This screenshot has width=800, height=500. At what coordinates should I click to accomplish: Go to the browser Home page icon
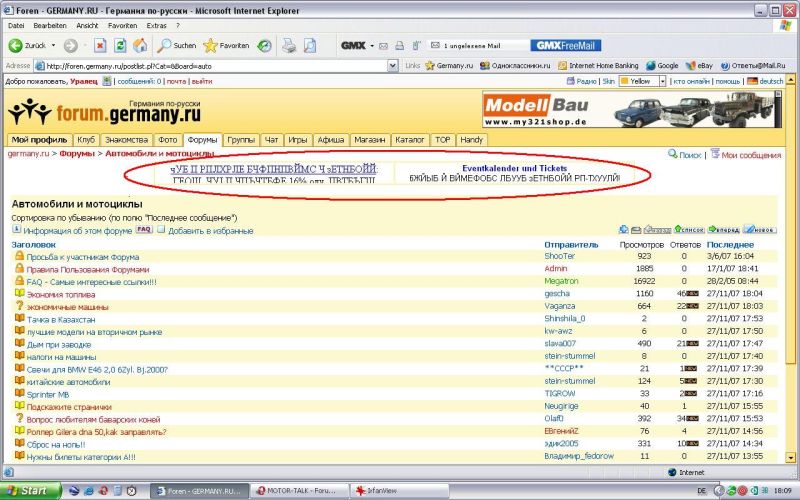(x=141, y=45)
